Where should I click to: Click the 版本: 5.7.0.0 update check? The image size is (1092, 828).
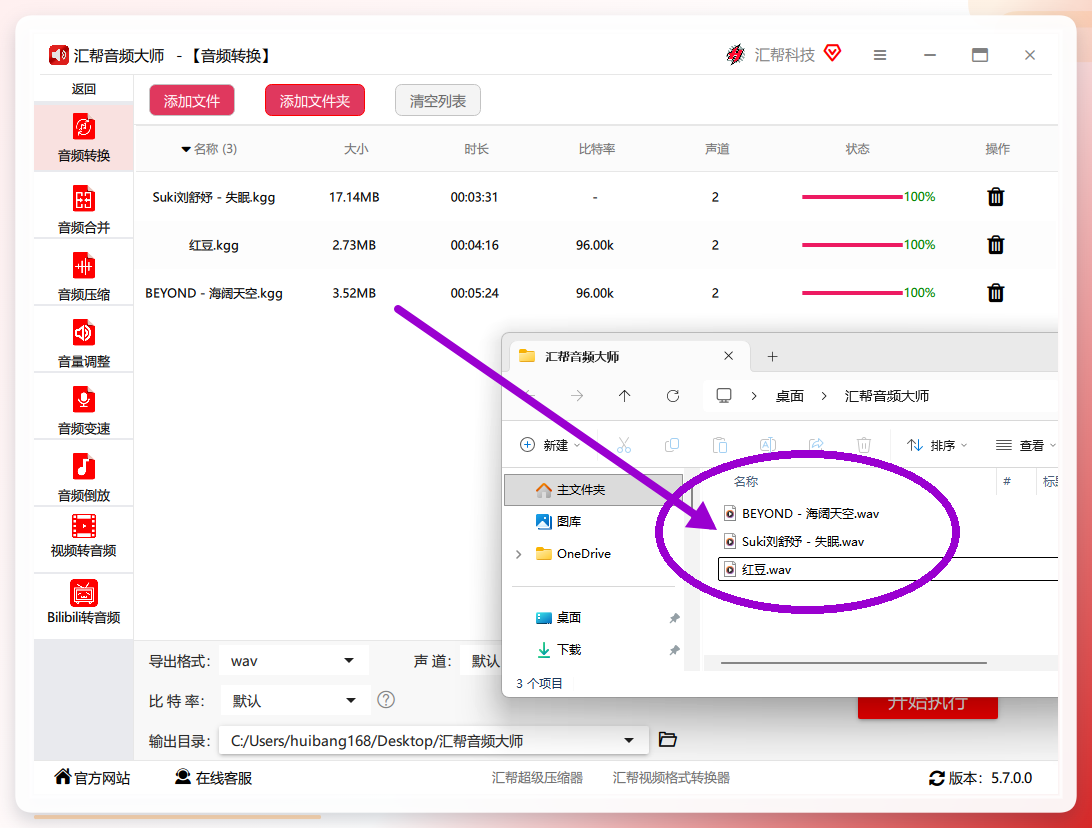tap(981, 778)
